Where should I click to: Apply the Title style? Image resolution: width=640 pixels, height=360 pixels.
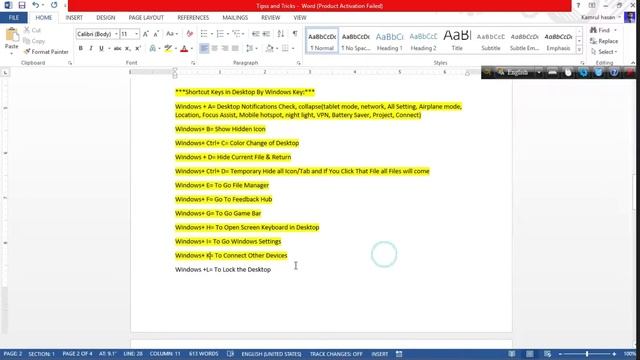[x=457, y=40]
